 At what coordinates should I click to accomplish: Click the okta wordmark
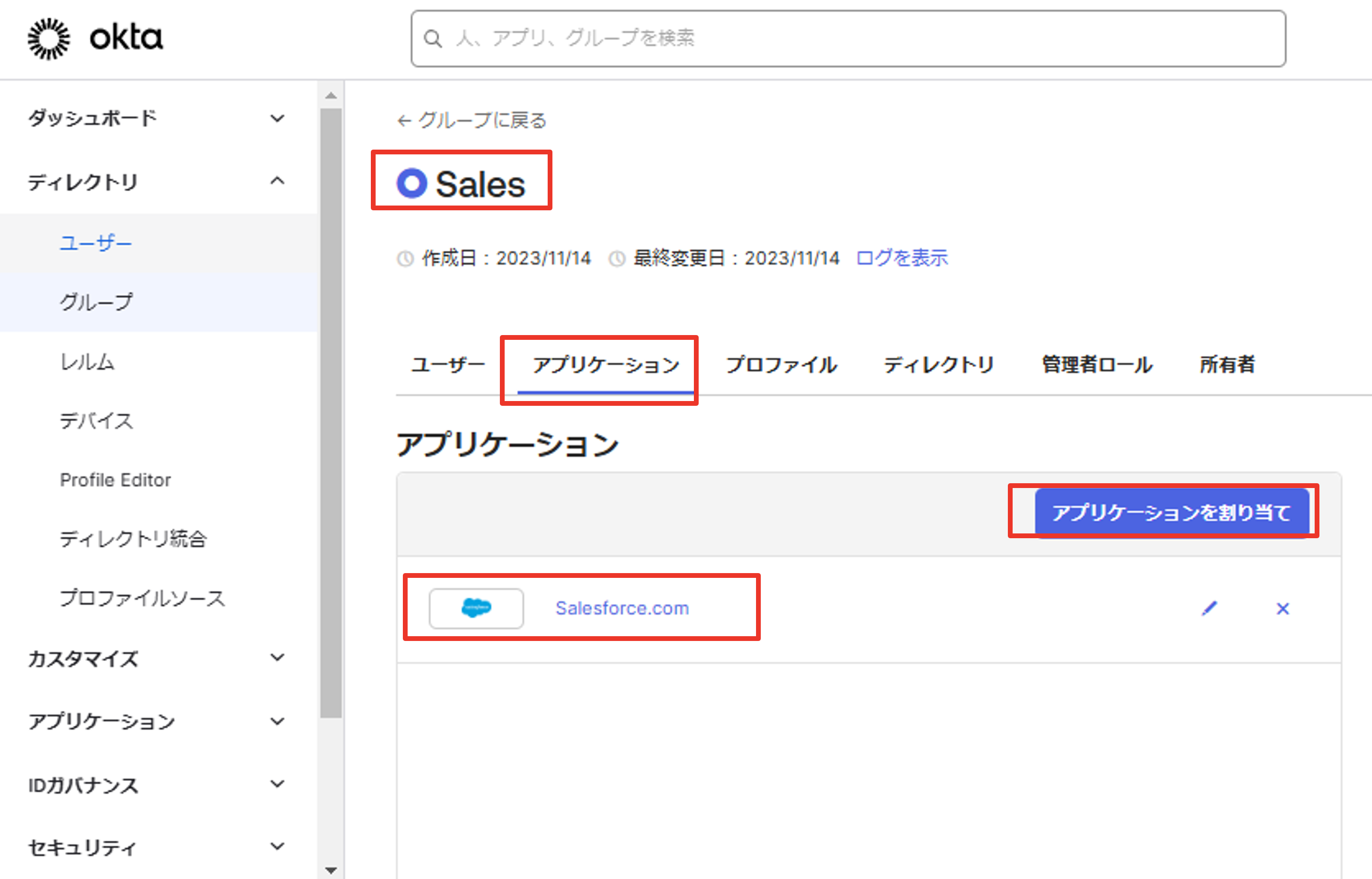[x=126, y=38]
